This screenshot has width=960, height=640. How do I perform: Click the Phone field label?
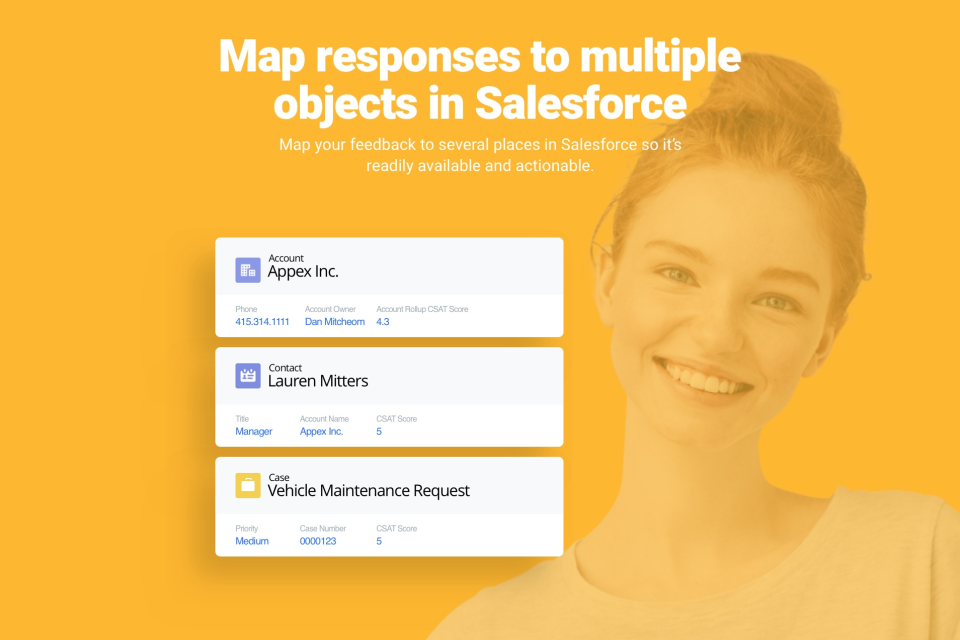(x=246, y=309)
